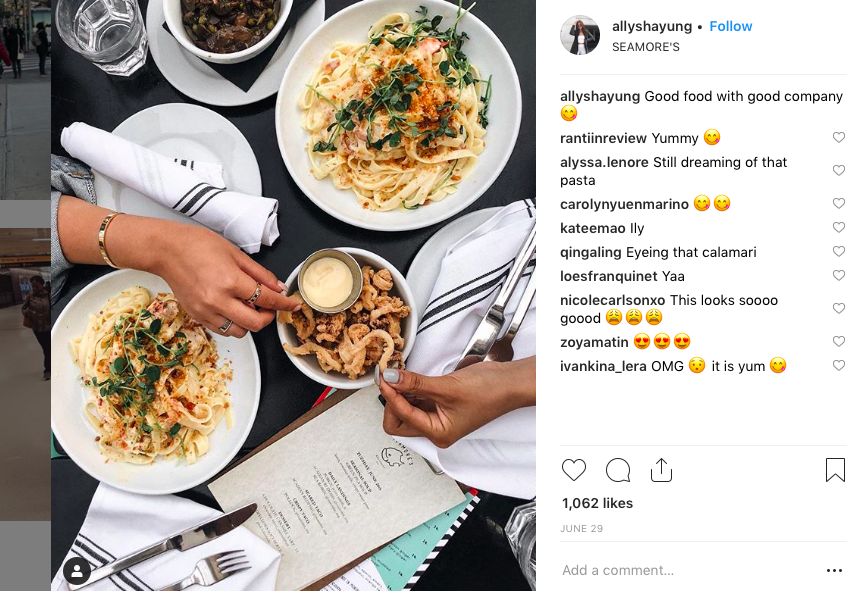The width and height of the screenshot is (867, 591).
Task: Share the post via the share icon
Action: (661, 470)
